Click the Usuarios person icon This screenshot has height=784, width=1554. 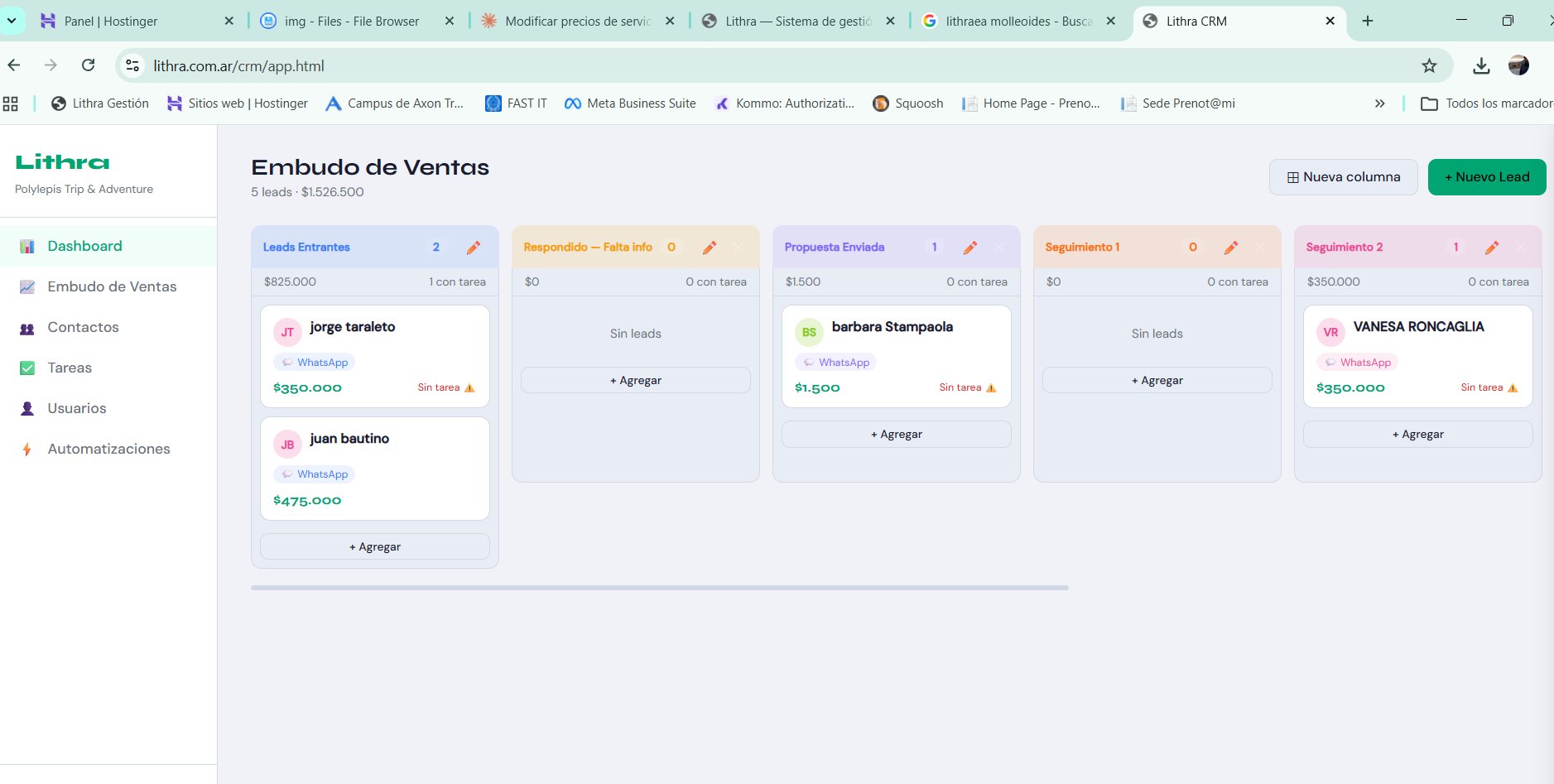tap(27, 408)
